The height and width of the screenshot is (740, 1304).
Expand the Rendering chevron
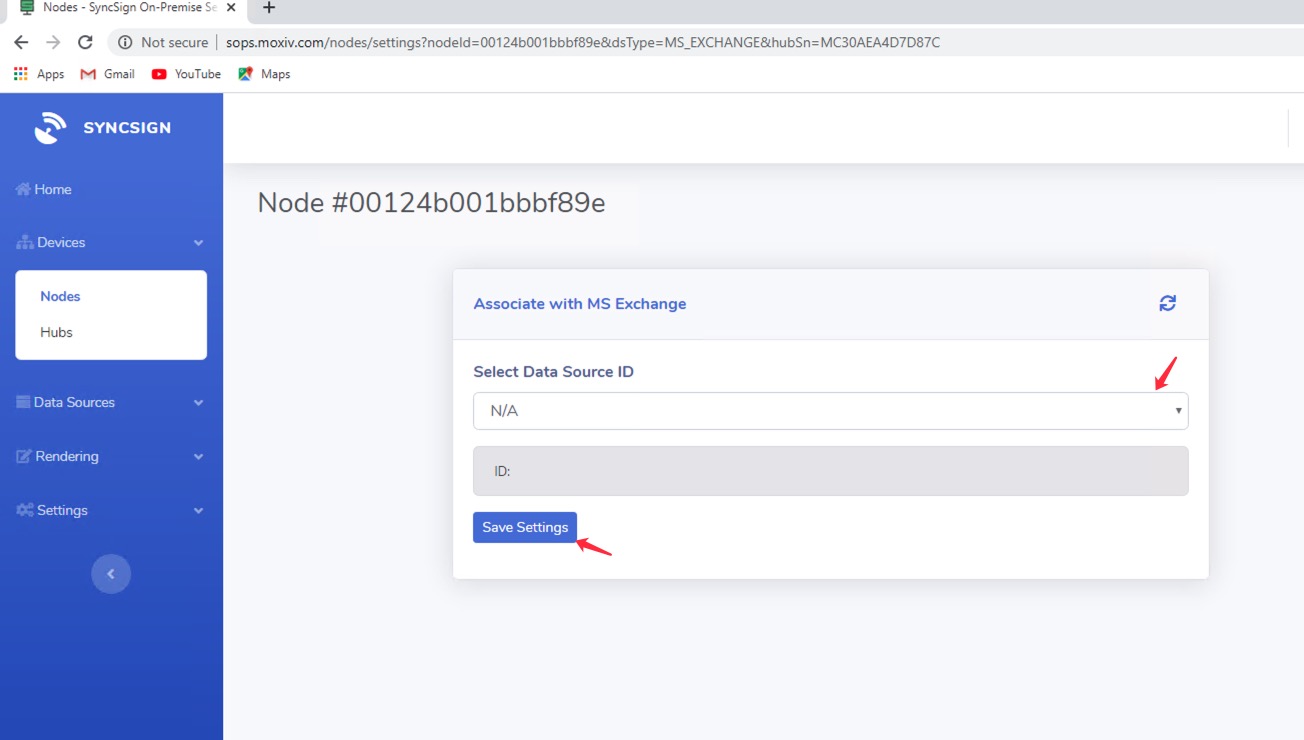tap(198, 457)
